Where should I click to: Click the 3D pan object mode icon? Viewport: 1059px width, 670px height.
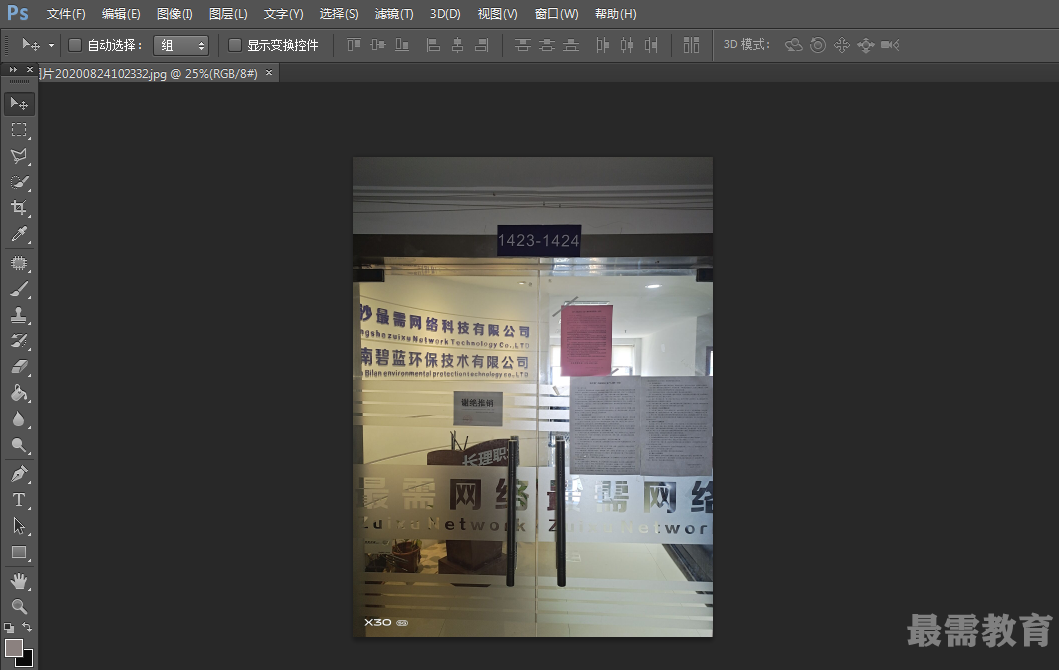tap(842, 45)
